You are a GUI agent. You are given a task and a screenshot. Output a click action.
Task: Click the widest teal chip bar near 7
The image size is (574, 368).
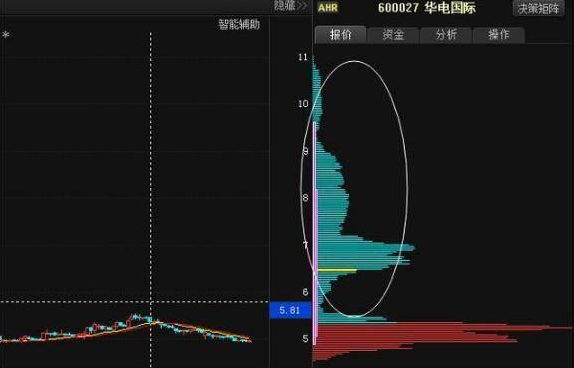coord(366,248)
